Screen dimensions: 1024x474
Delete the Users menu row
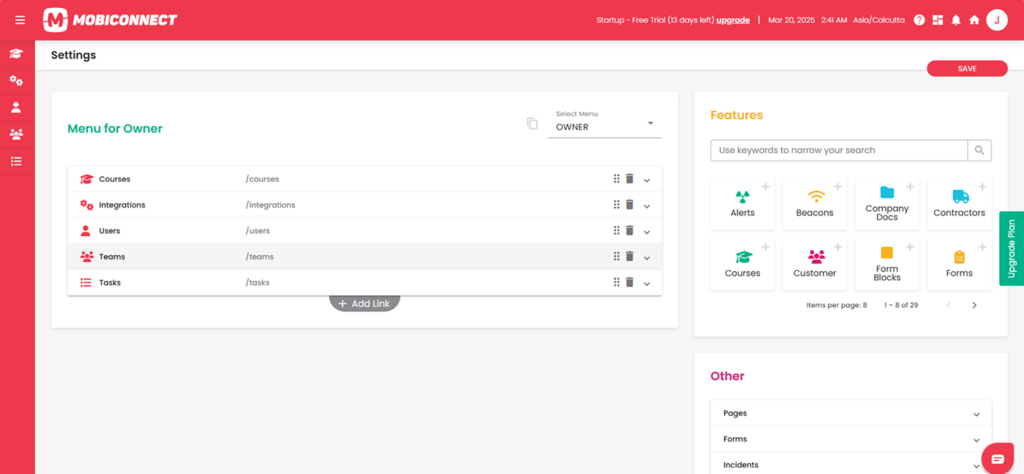(x=630, y=230)
